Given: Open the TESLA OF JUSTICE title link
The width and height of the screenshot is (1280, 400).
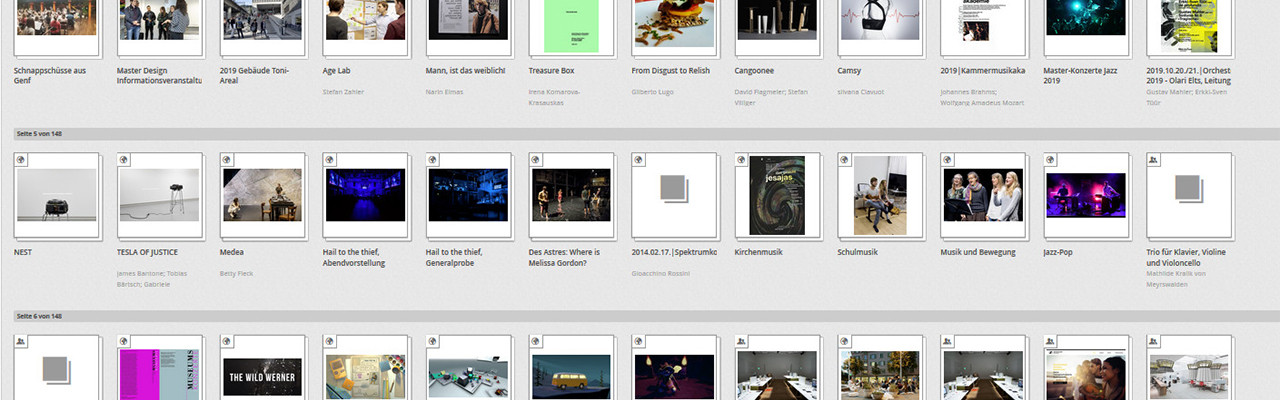Looking at the screenshot, I should coord(147,252).
